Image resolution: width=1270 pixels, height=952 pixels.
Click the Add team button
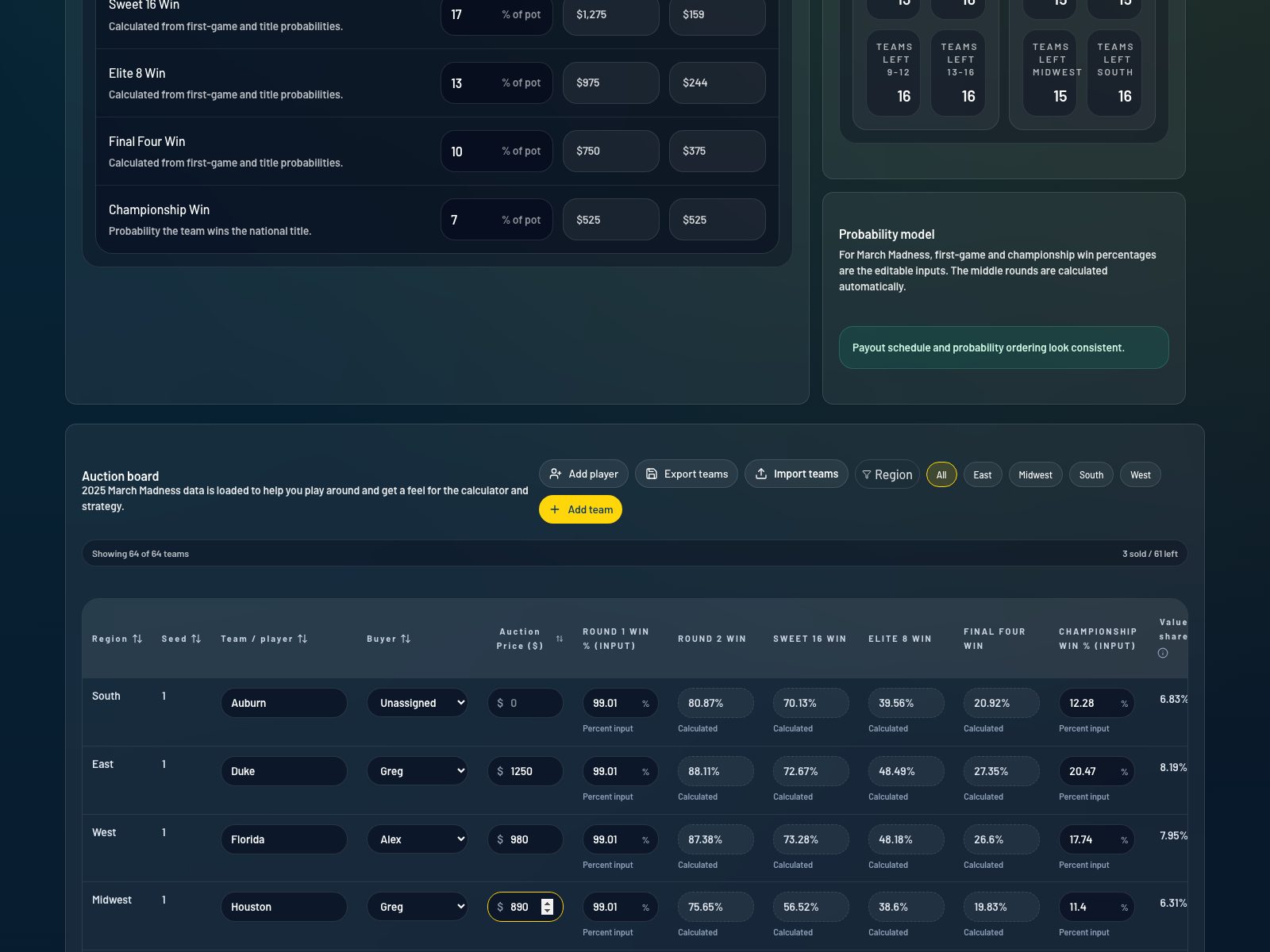[x=580, y=509]
